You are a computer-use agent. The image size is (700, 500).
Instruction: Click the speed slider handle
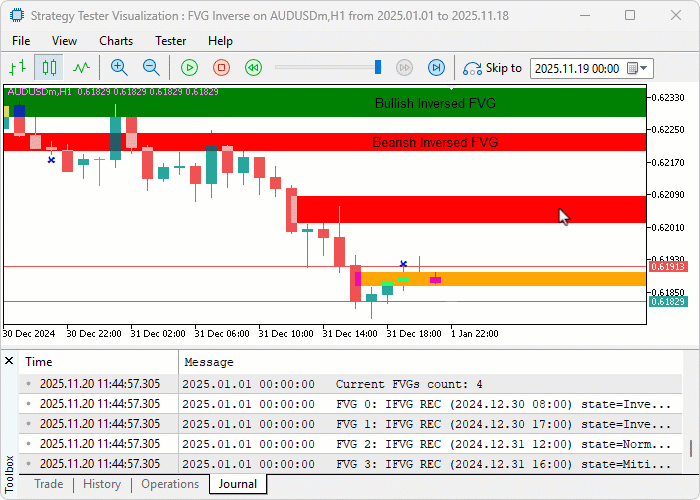[x=378, y=67]
